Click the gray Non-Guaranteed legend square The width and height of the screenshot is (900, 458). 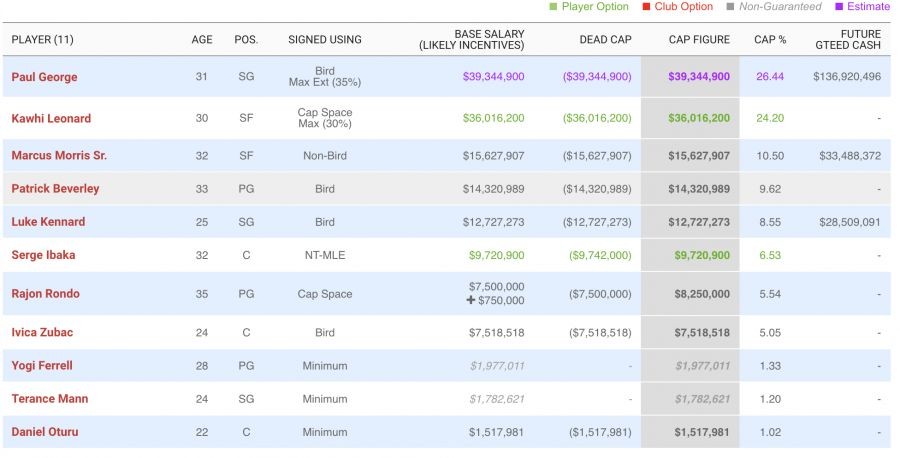[730, 7]
